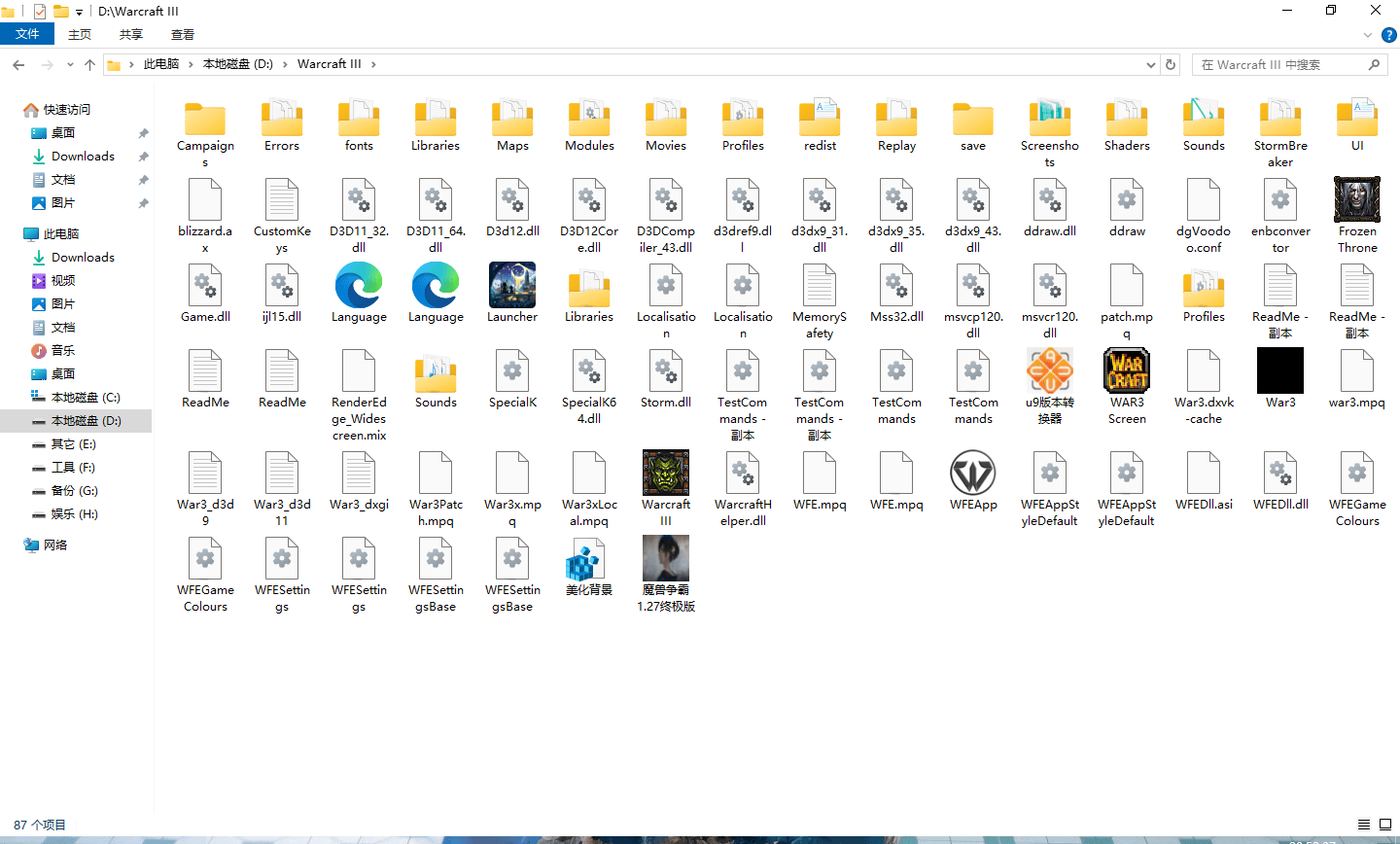Open the 文件 menu tab
This screenshot has height=844, width=1400.
(27, 34)
